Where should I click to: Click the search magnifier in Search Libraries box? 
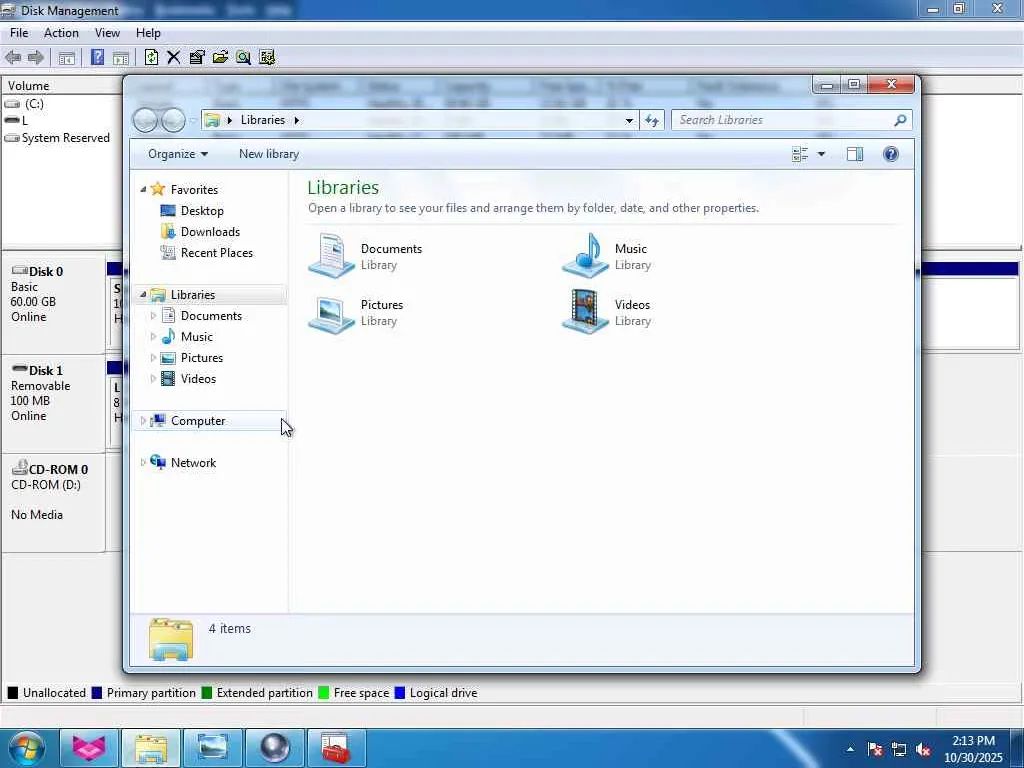point(900,120)
